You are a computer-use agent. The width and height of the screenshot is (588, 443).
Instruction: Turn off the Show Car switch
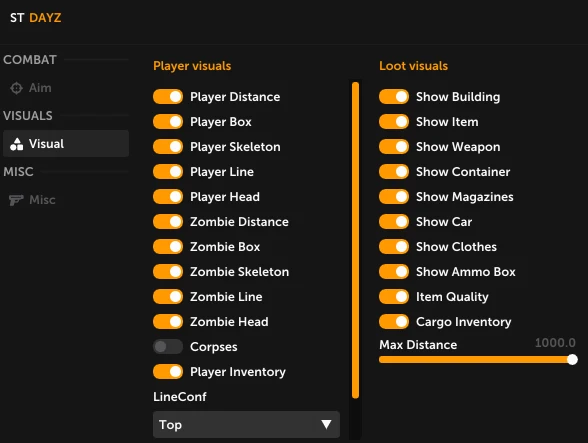coord(394,222)
